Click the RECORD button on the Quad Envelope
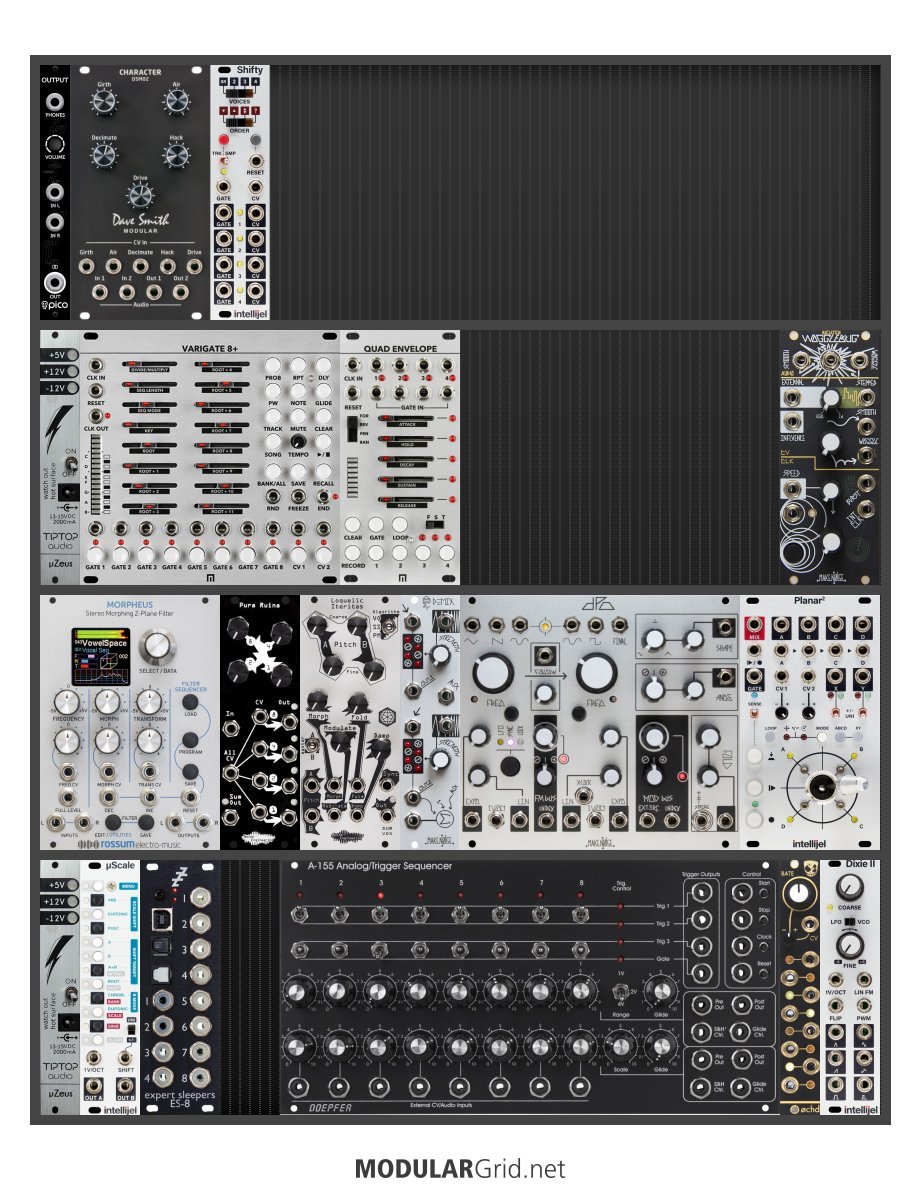This screenshot has width=921, height=1190. pyautogui.click(x=353, y=552)
